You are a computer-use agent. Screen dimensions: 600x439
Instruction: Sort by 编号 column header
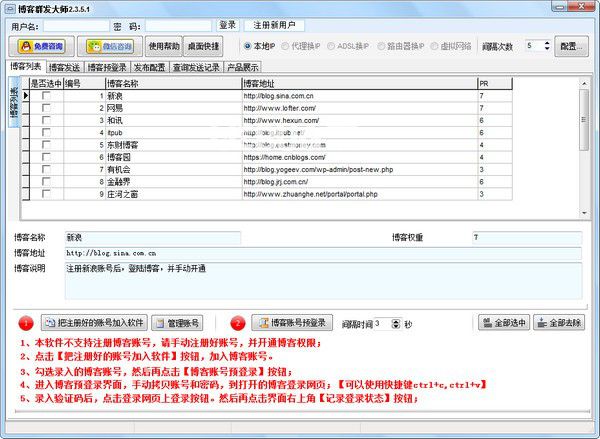pyautogui.click(x=84, y=83)
